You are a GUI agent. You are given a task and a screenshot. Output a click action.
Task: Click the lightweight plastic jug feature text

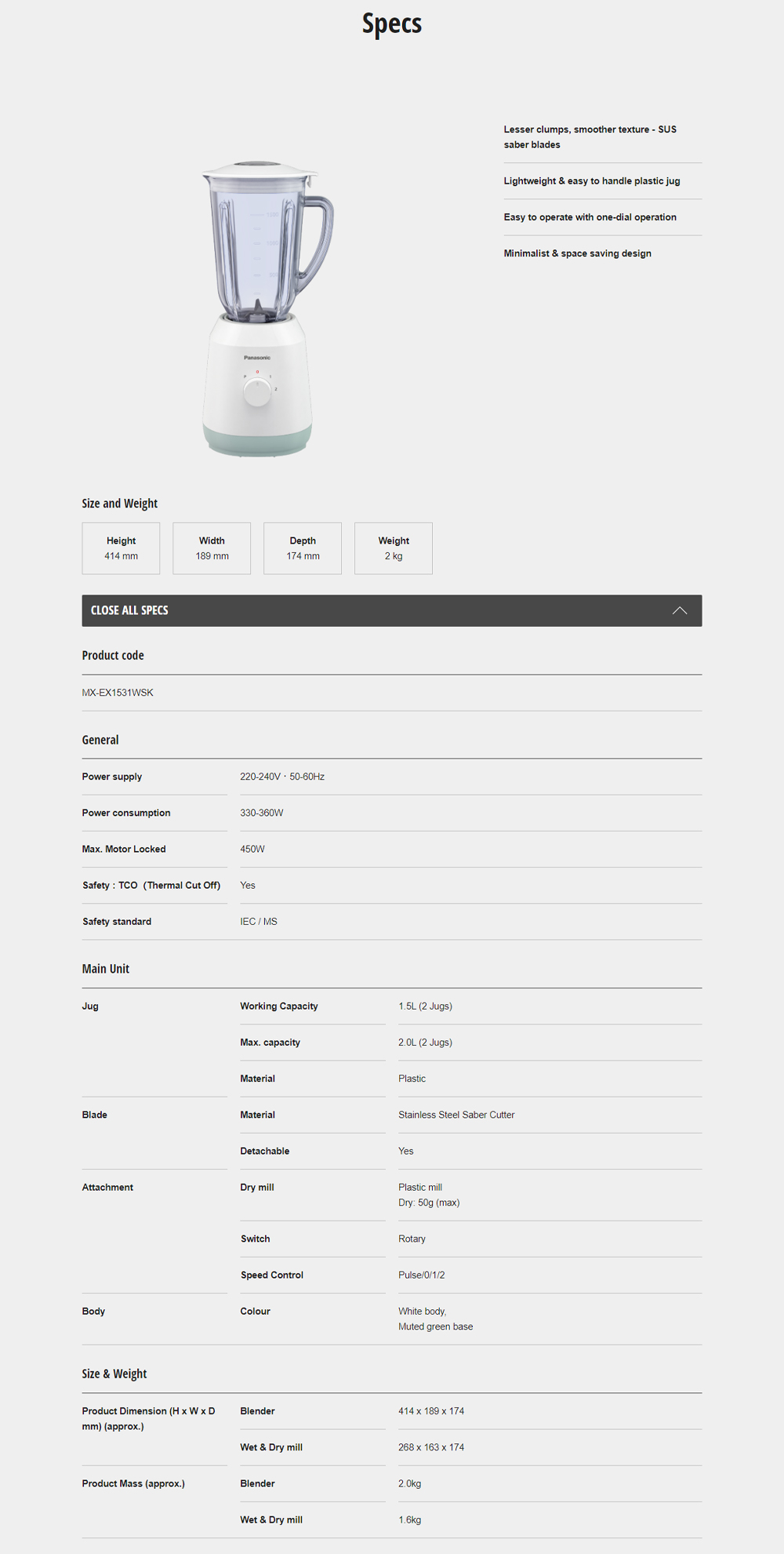[x=591, y=181]
